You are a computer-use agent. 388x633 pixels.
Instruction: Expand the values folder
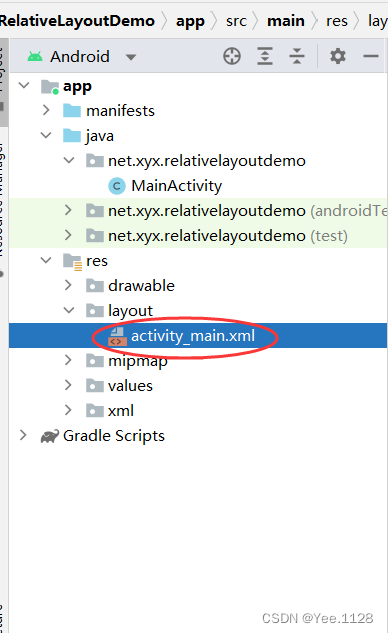pyautogui.click(x=68, y=386)
